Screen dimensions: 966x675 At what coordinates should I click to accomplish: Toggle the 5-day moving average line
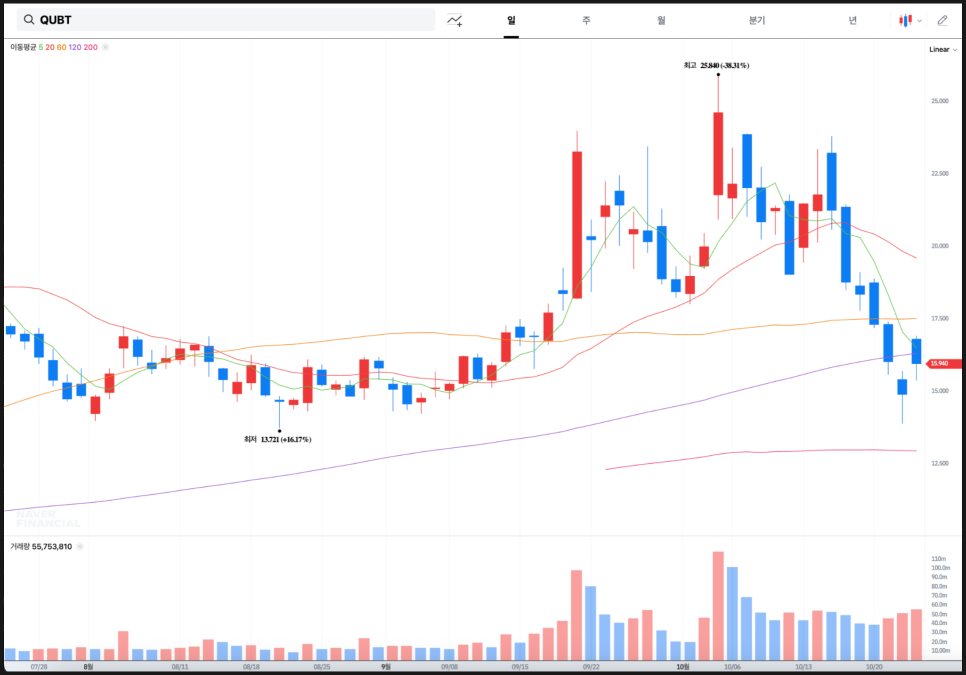pos(41,47)
